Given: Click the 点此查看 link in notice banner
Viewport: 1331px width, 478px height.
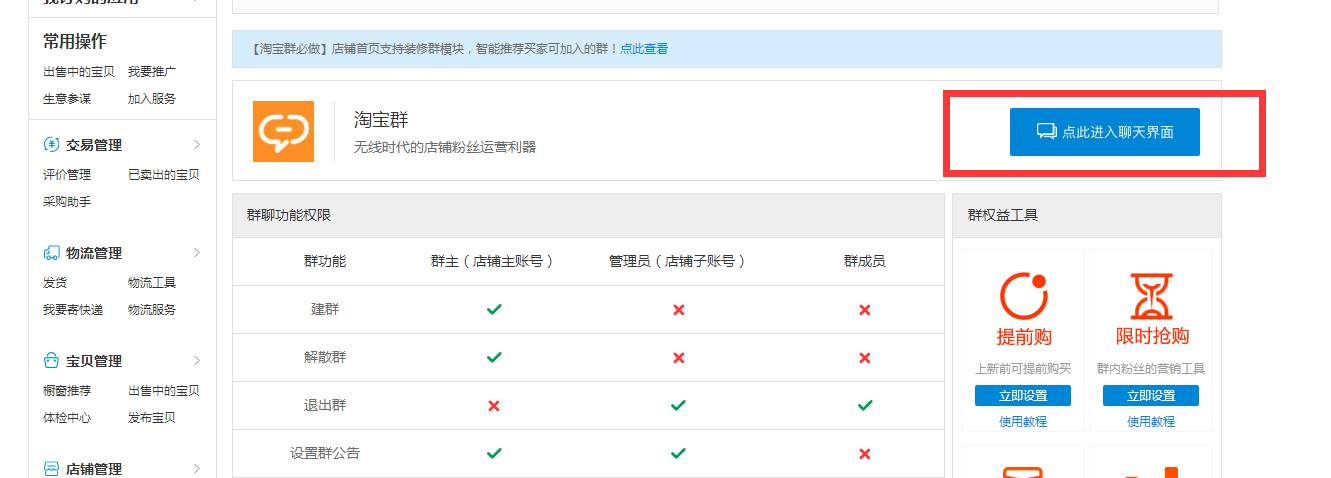Looking at the screenshot, I should [x=644, y=49].
